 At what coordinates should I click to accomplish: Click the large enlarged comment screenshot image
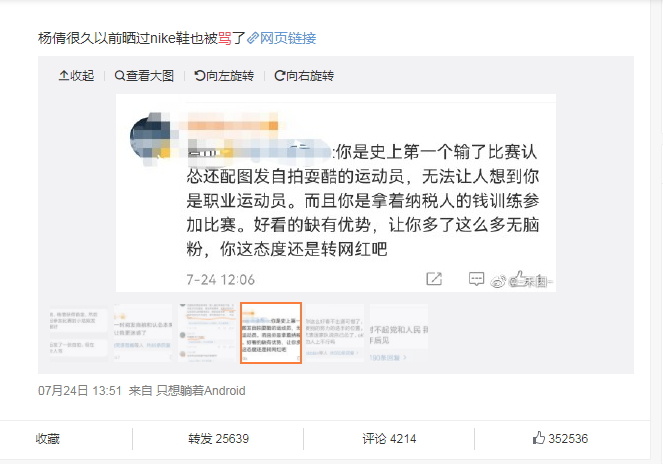[x=336, y=193]
